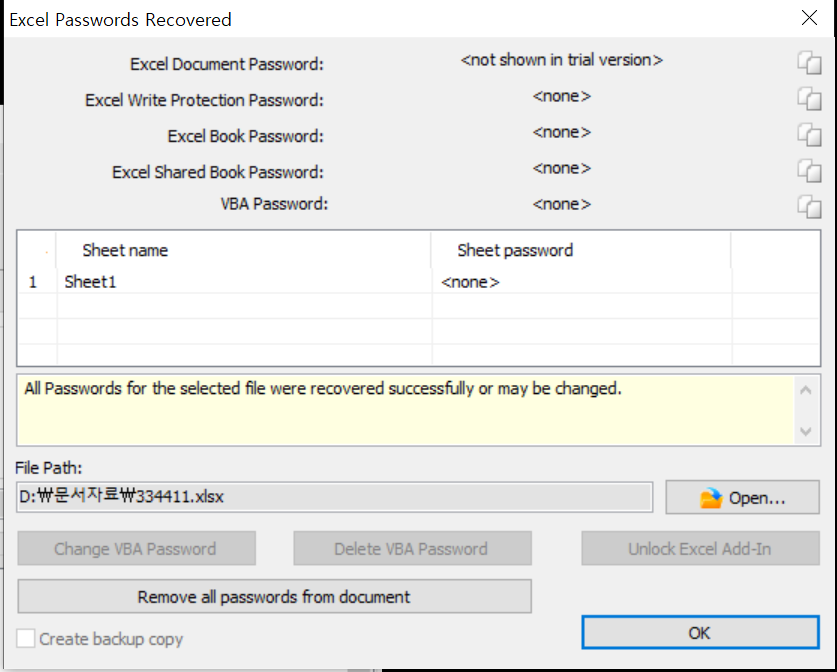Copy the Excel Shared Book Password value

pos(809,171)
